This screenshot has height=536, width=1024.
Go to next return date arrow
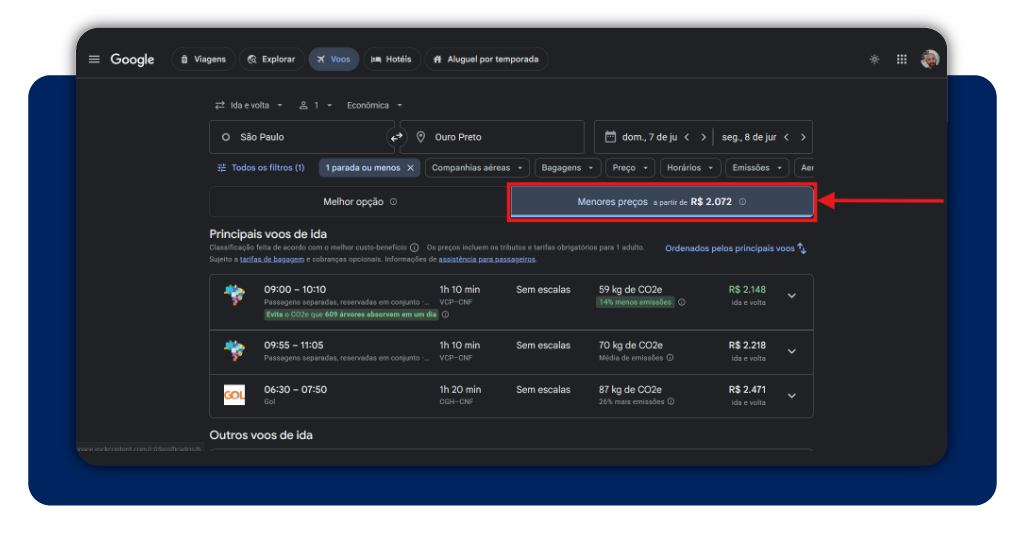pos(803,137)
